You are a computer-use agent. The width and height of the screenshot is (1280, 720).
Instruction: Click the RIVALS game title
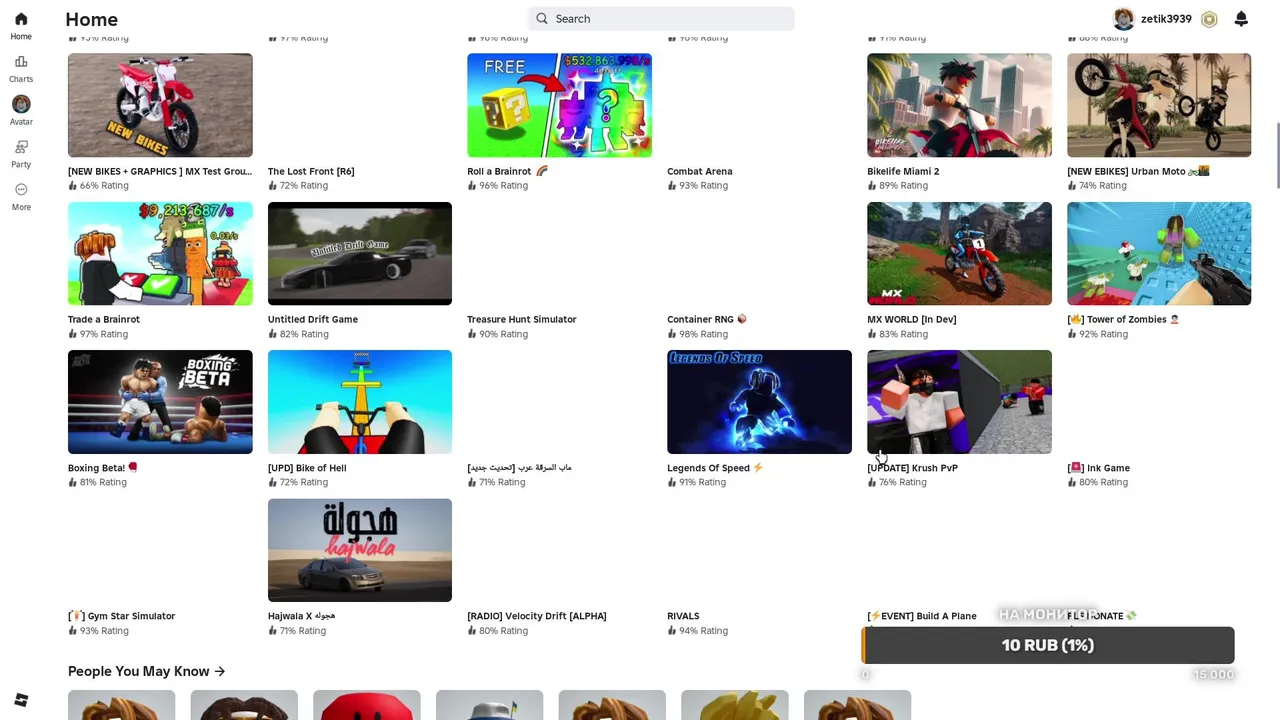[683, 616]
